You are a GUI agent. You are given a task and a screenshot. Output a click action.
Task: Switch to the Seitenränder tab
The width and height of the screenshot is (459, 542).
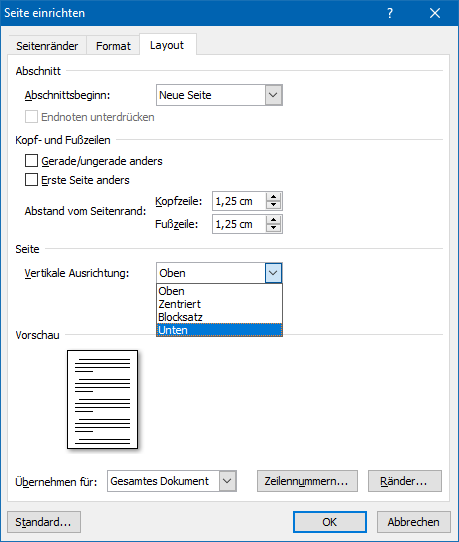pos(47,46)
